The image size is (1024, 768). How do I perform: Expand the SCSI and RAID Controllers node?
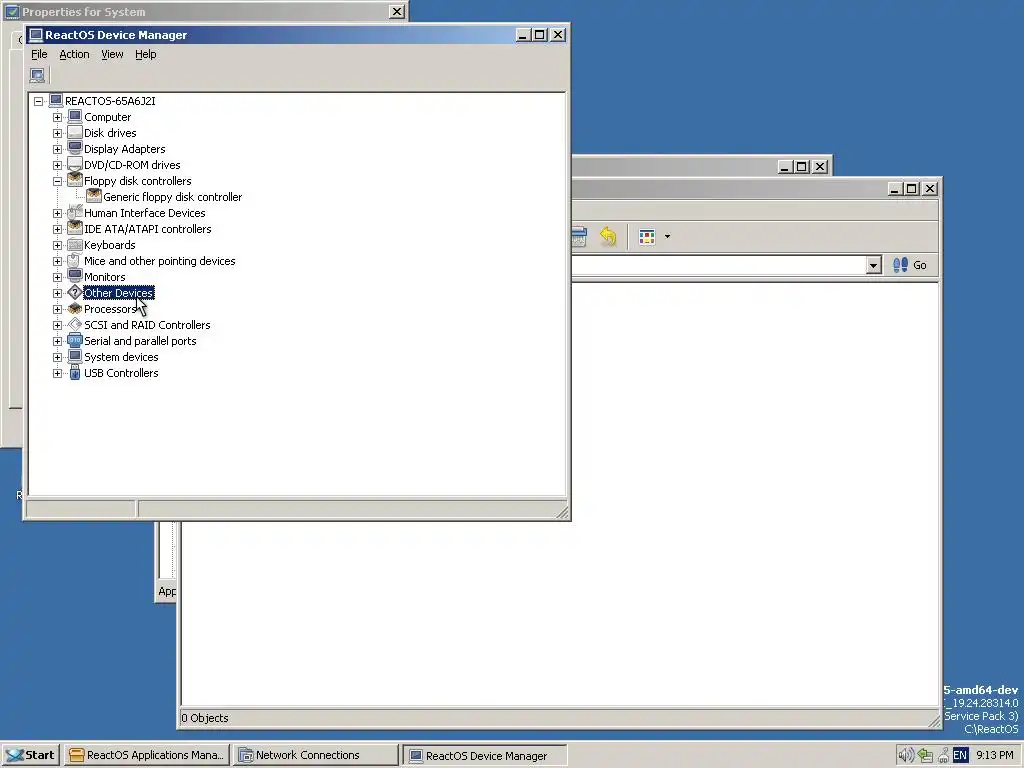pyautogui.click(x=57, y=325)
